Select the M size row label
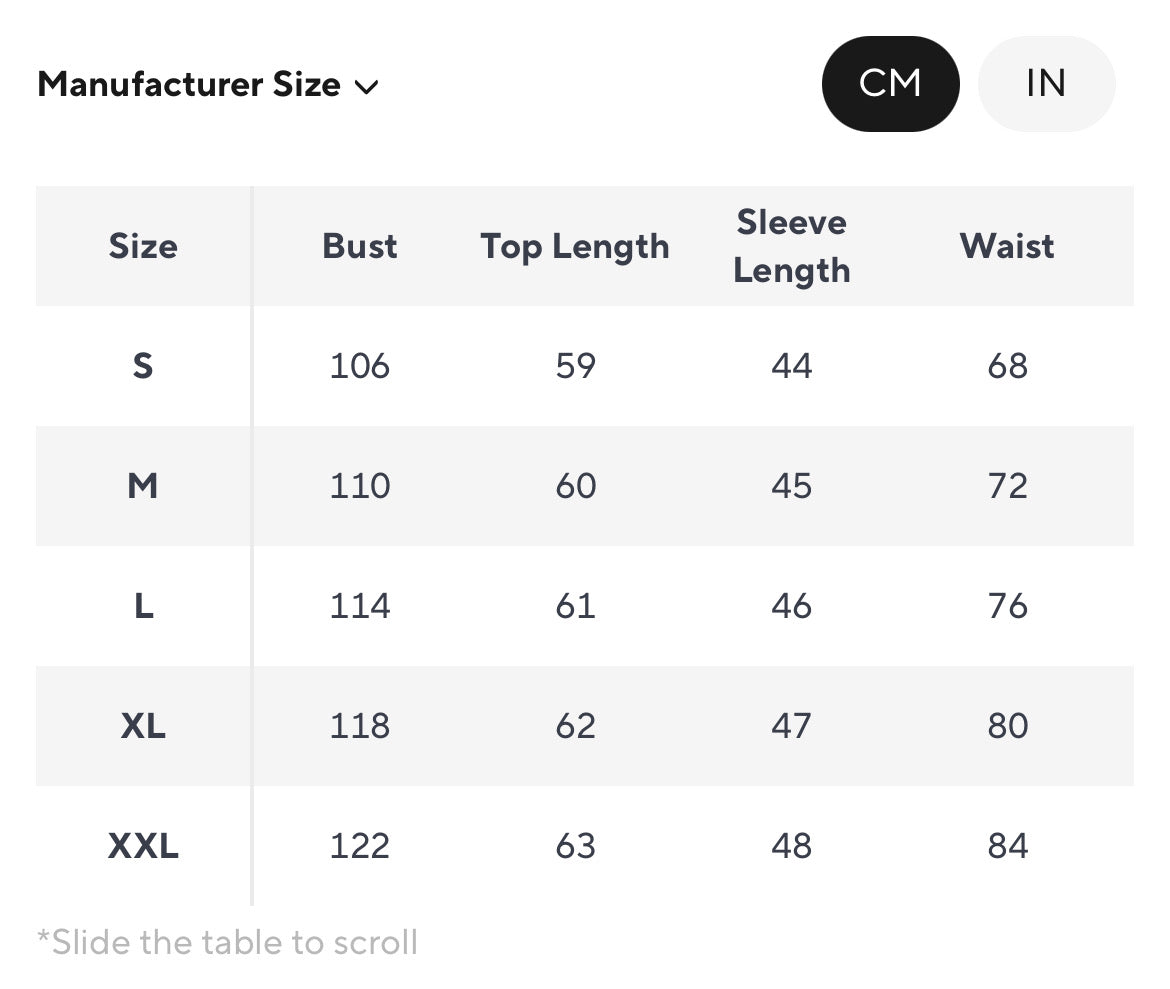 coord(143,486)
